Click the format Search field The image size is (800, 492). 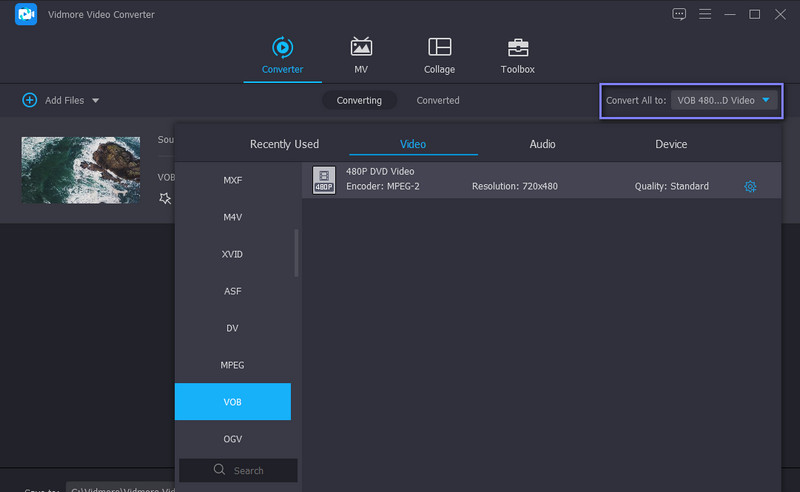(238, 470)
